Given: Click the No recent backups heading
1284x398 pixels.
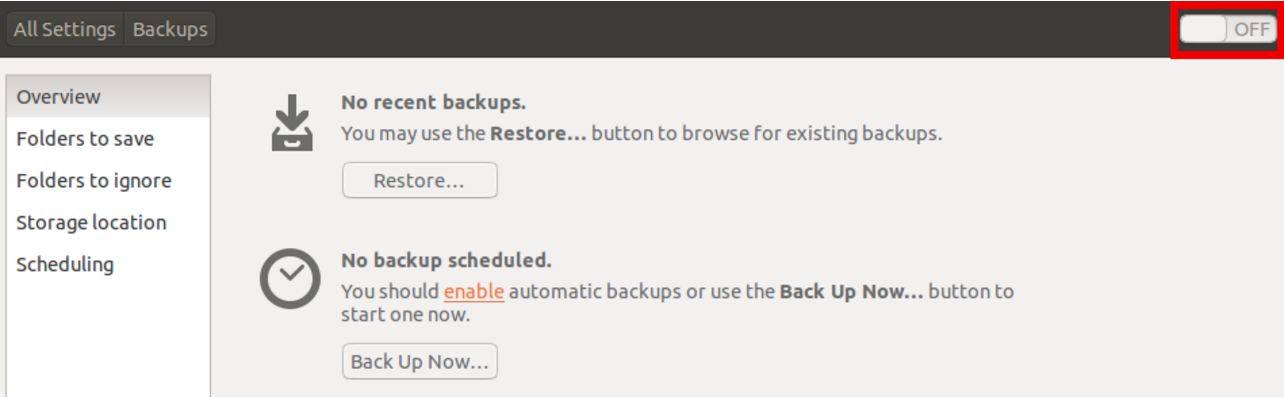Looking at the screenshot, I should tap(434, 102).
